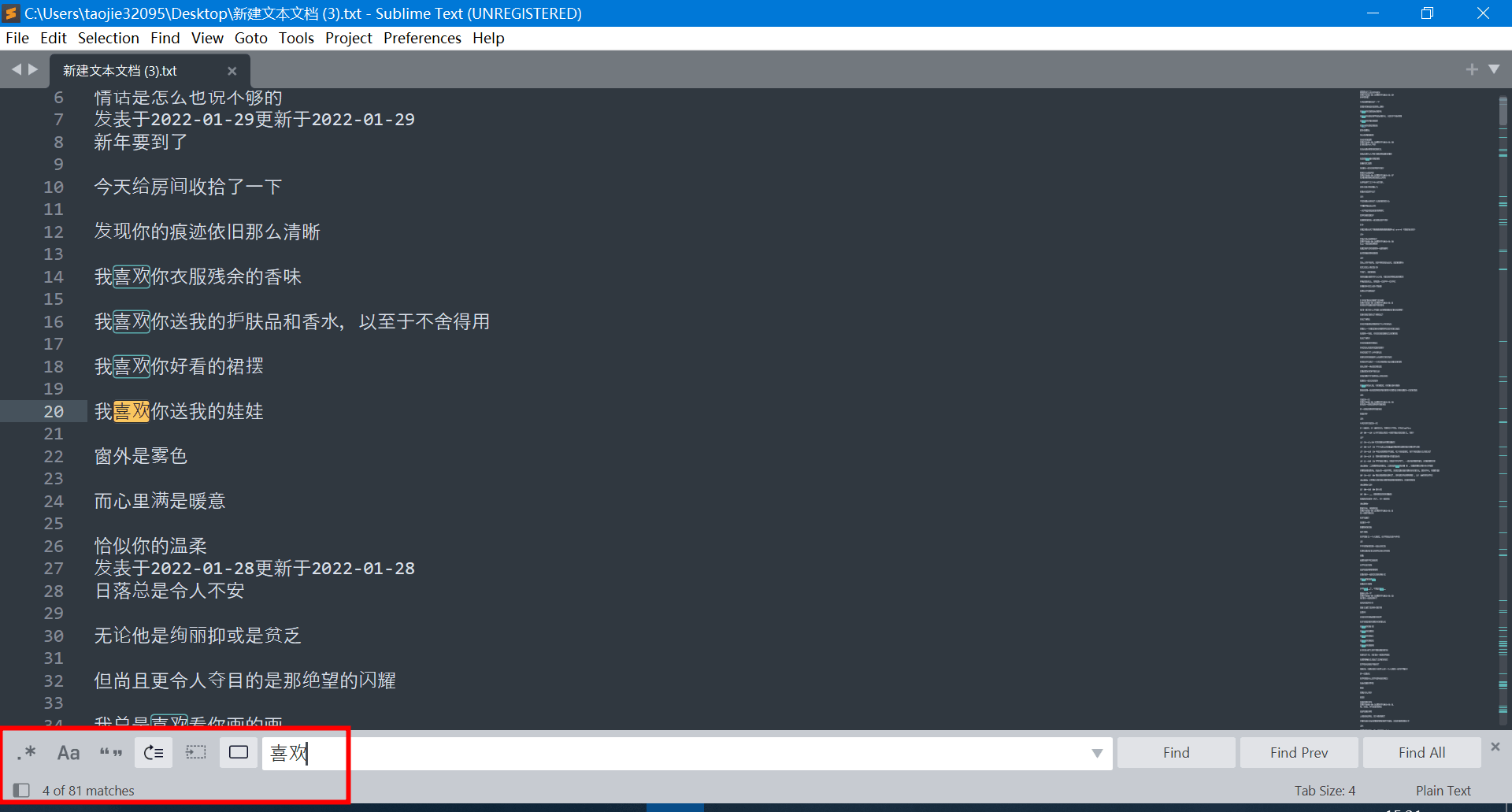Open the Tab Size: 4 menu
This screenshot has width=1512, height=812.
pyautogui.click(x=1325, y=791)
